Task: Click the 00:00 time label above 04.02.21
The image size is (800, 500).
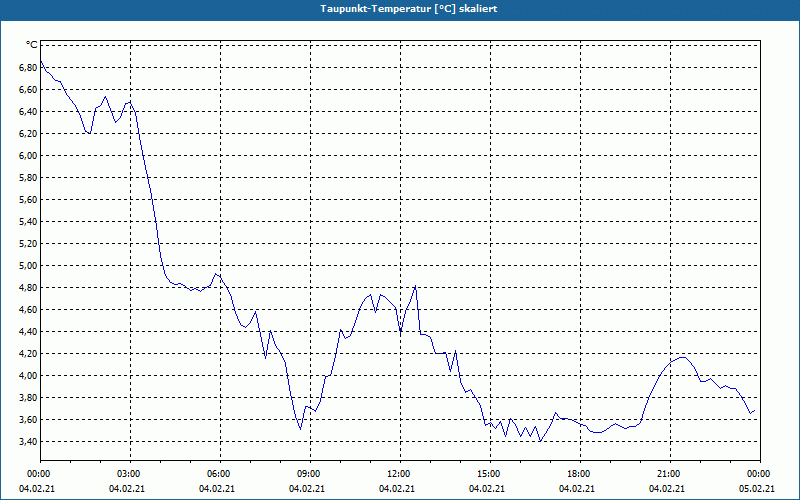Action: [37, 474]
